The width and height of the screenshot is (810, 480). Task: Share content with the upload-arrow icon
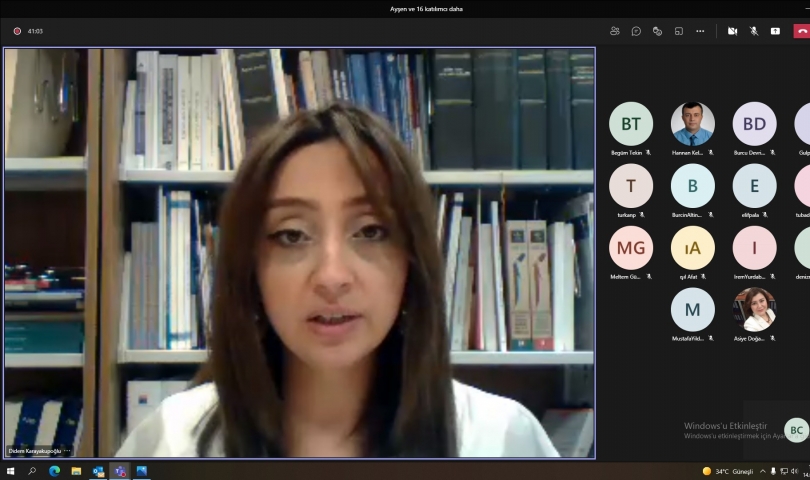775,31
